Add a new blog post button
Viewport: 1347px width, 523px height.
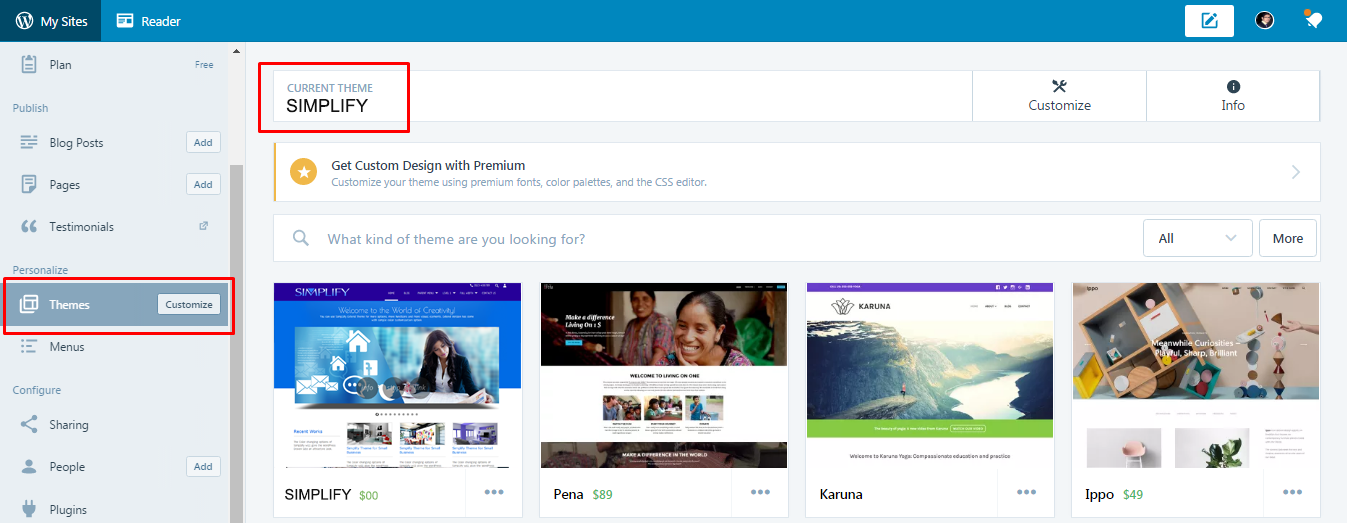203,142
